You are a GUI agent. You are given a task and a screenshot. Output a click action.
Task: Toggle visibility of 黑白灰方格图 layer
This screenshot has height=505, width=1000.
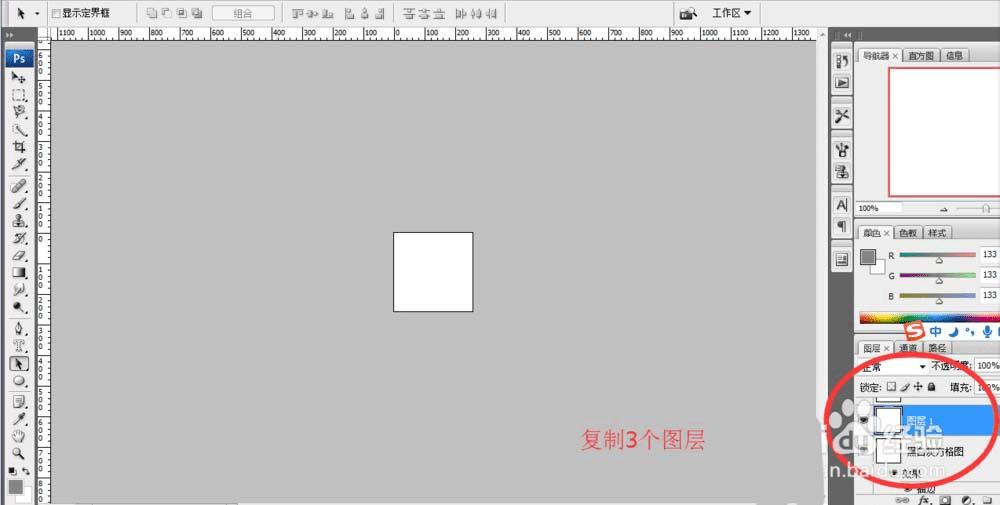(864, 451)
